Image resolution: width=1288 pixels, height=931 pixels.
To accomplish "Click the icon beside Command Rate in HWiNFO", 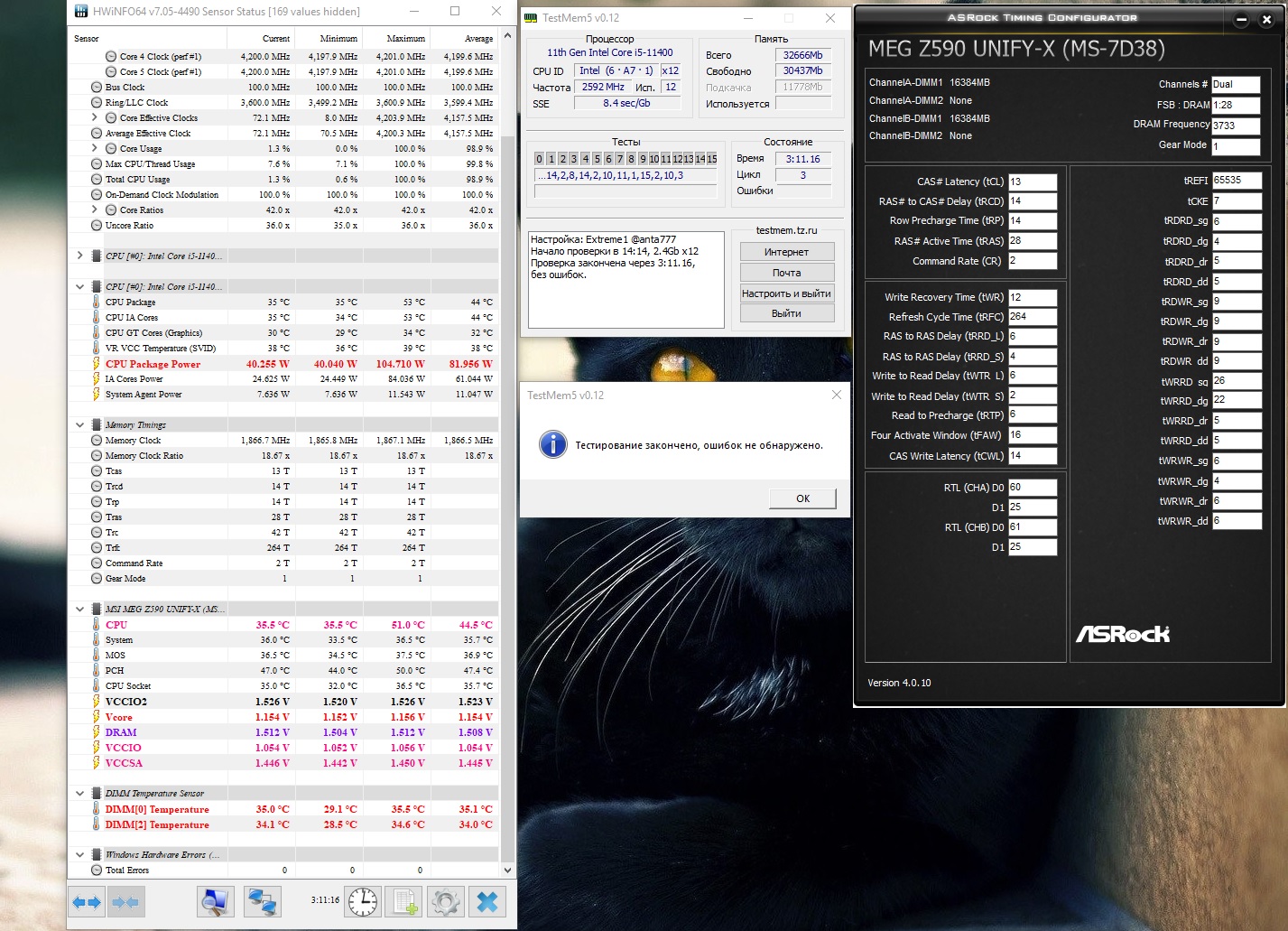I will (97, 563).
